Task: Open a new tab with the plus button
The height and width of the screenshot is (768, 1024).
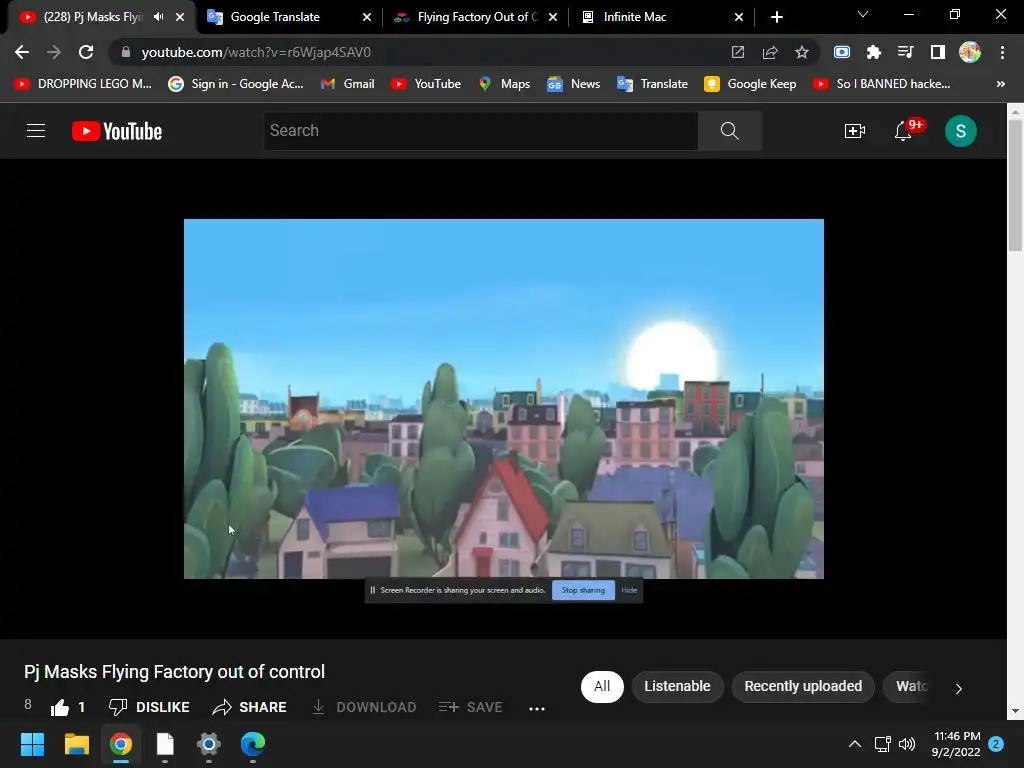Action: point(776,17)
